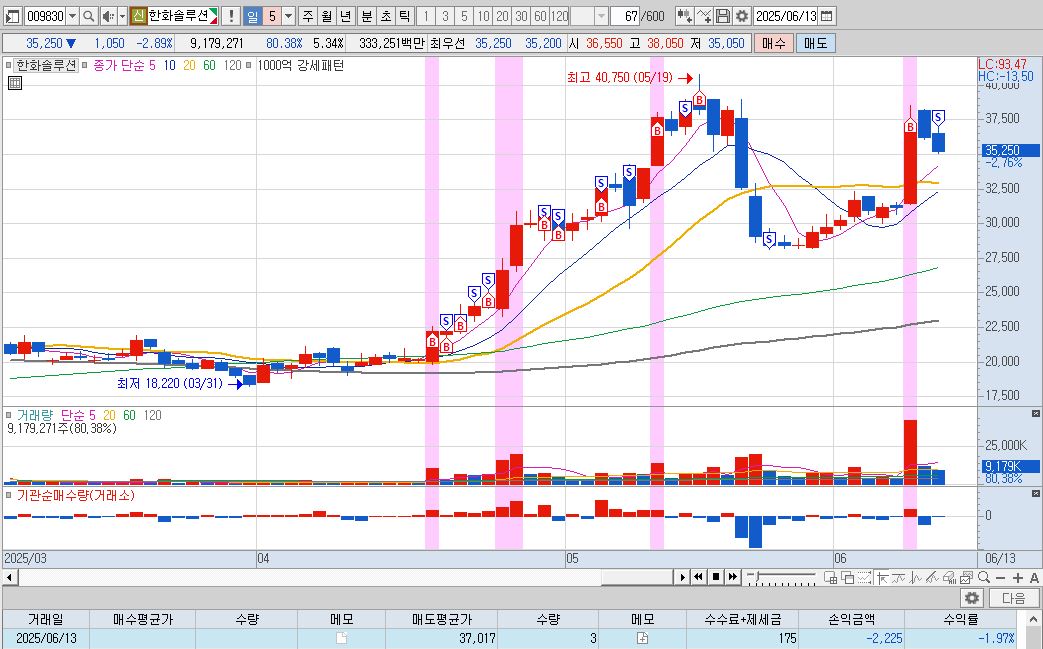Click the crosshair cursor tool icon
This screenshot has height=649, width=1043.
(x=883, y=578)
